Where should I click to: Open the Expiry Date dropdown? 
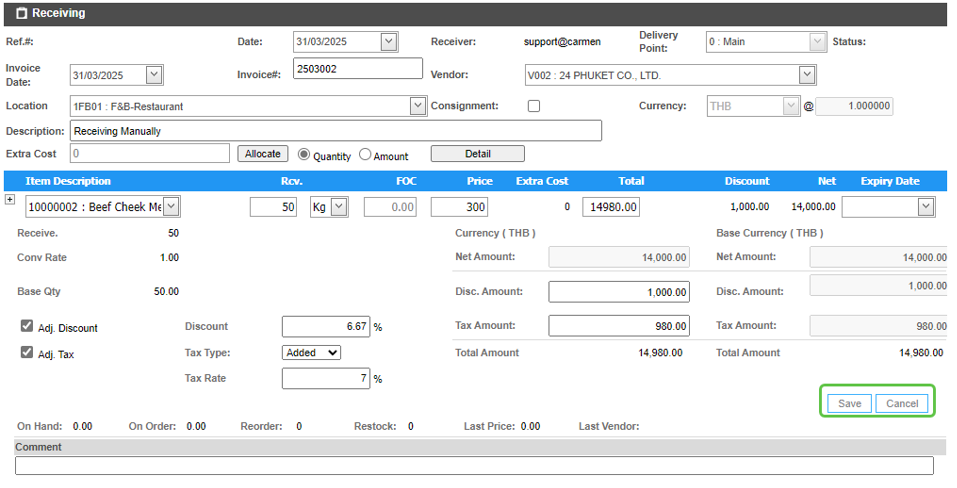tap(925, 207)
